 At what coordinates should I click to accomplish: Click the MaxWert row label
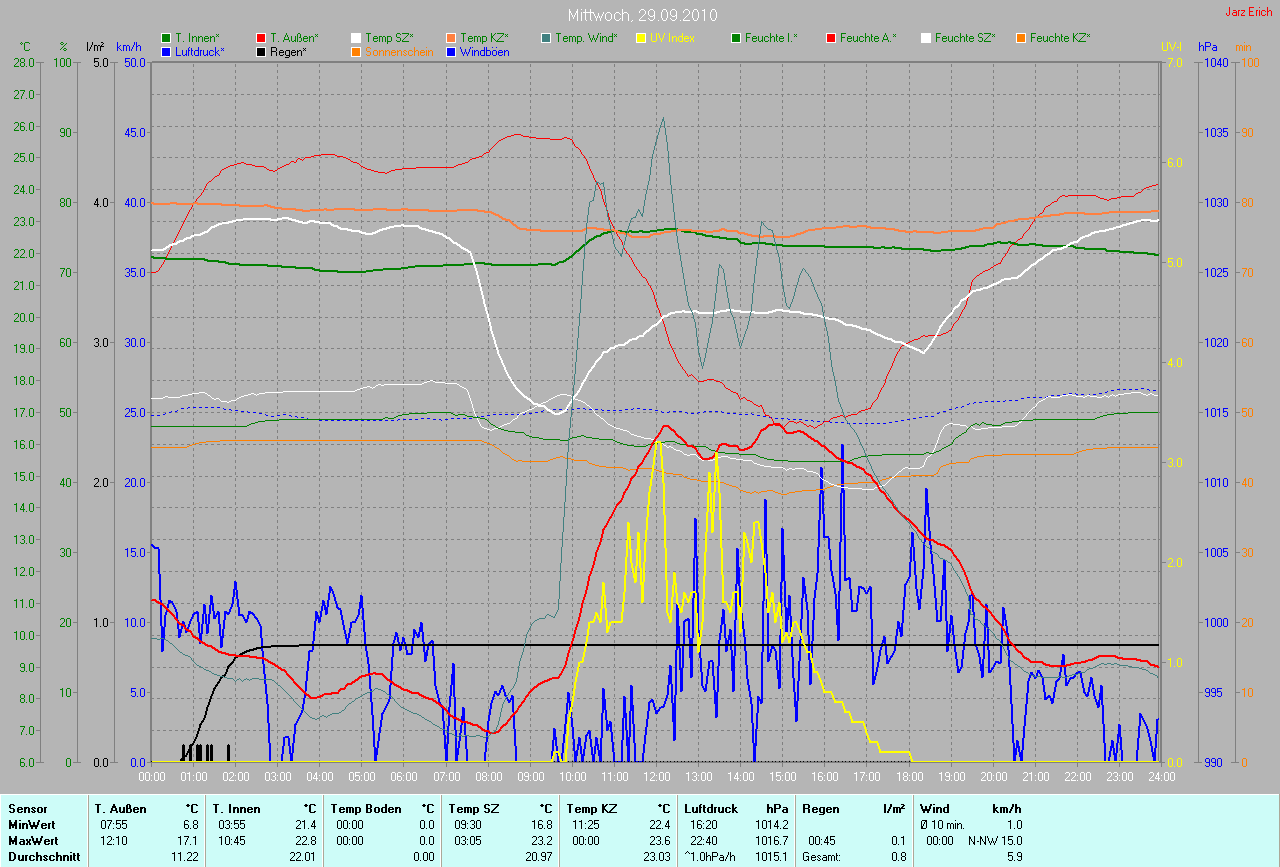point(32,840)
